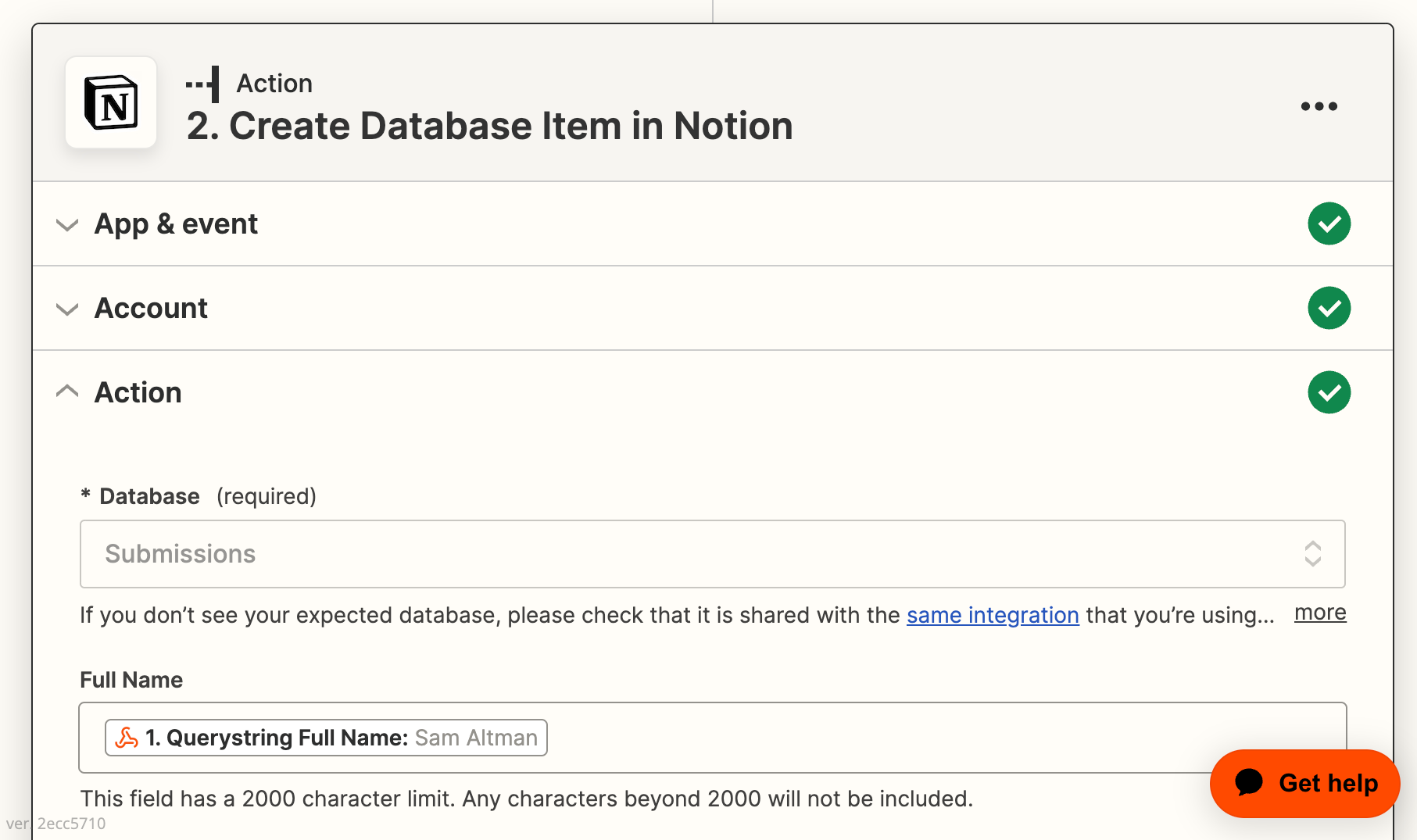
Task: Open the same integration link
Action: tap(992, 616)
